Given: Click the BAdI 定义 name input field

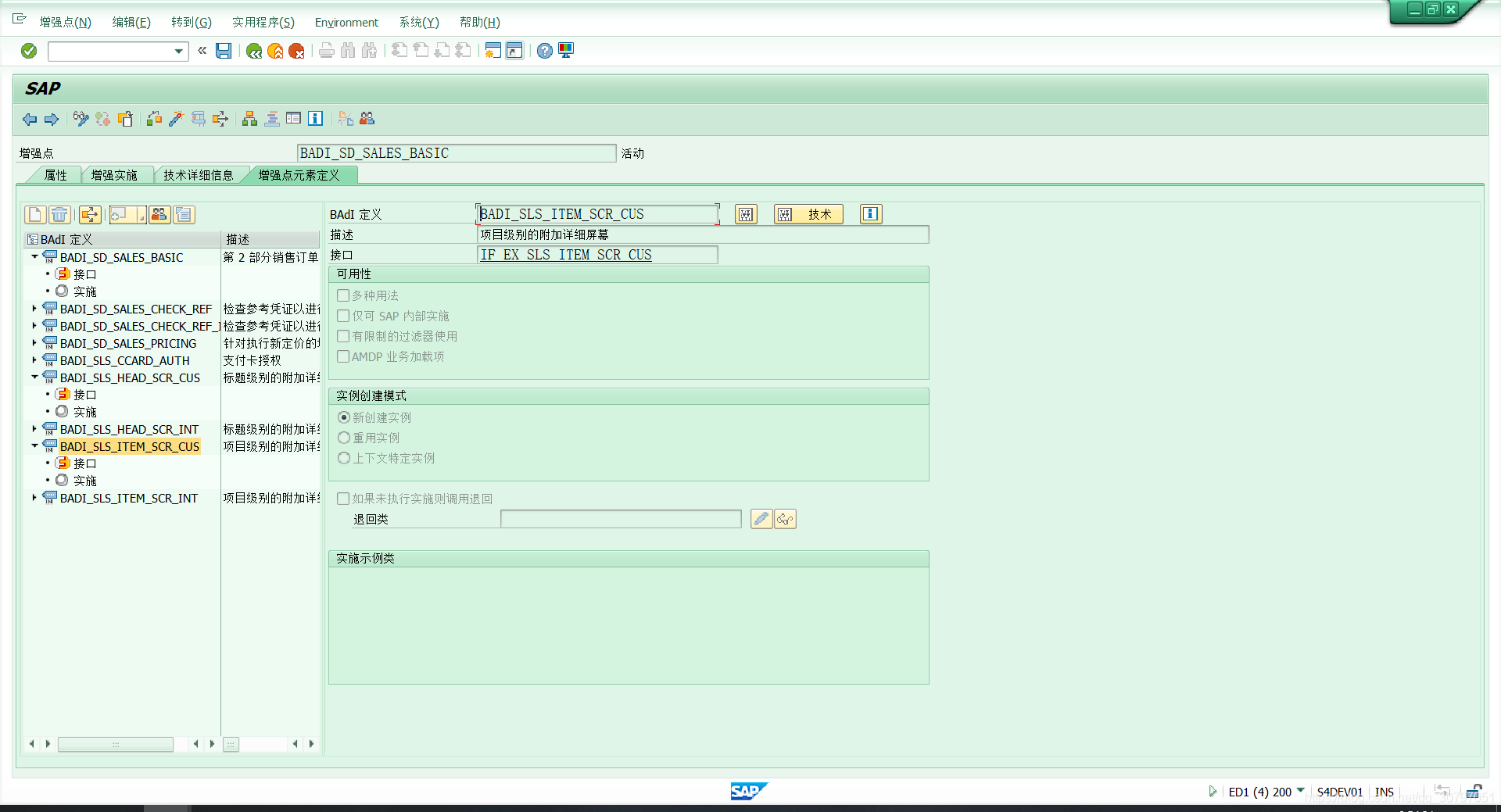Looking at the screenshot, I should [x=597, y=214].
